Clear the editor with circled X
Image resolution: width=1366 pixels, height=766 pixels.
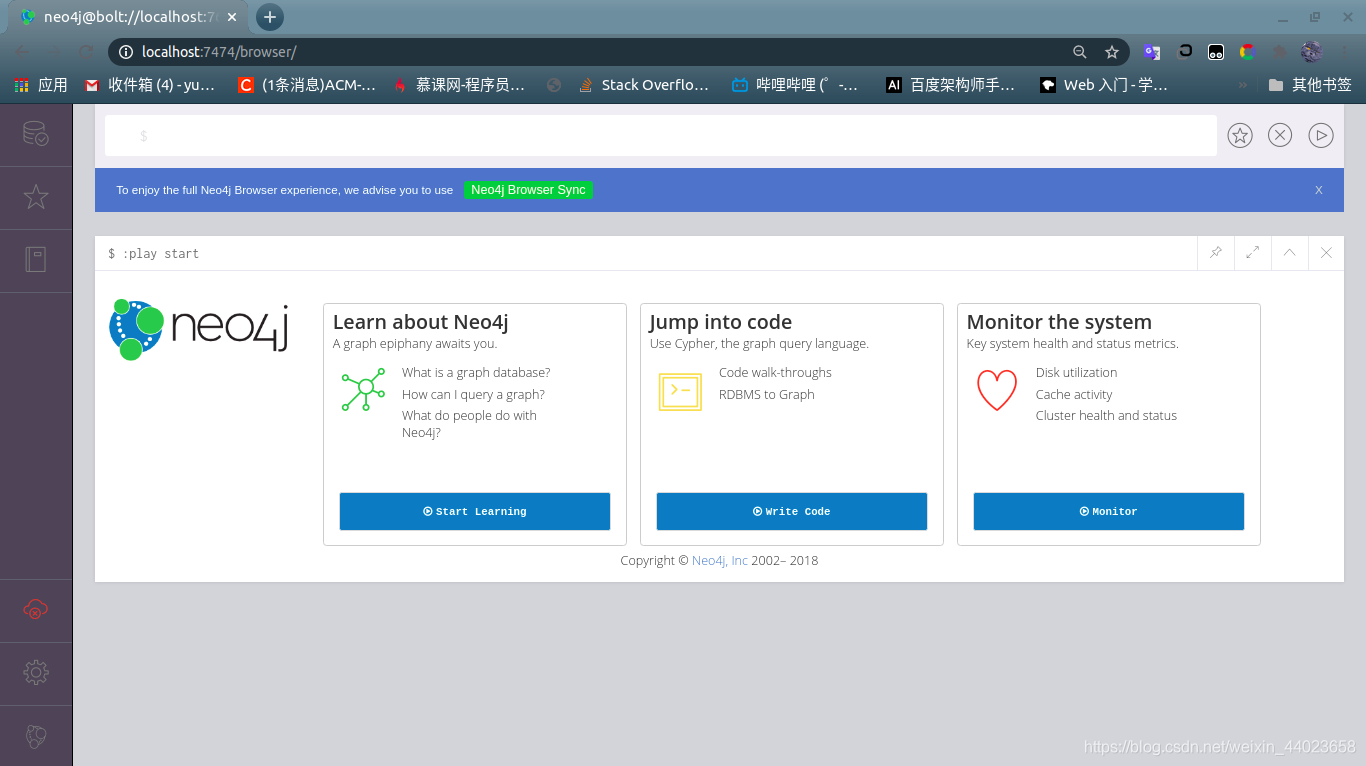click(x=1280, y=136)
